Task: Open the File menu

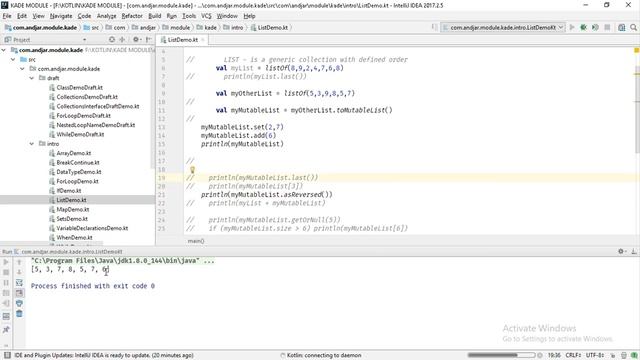Action: coord(7,16)
